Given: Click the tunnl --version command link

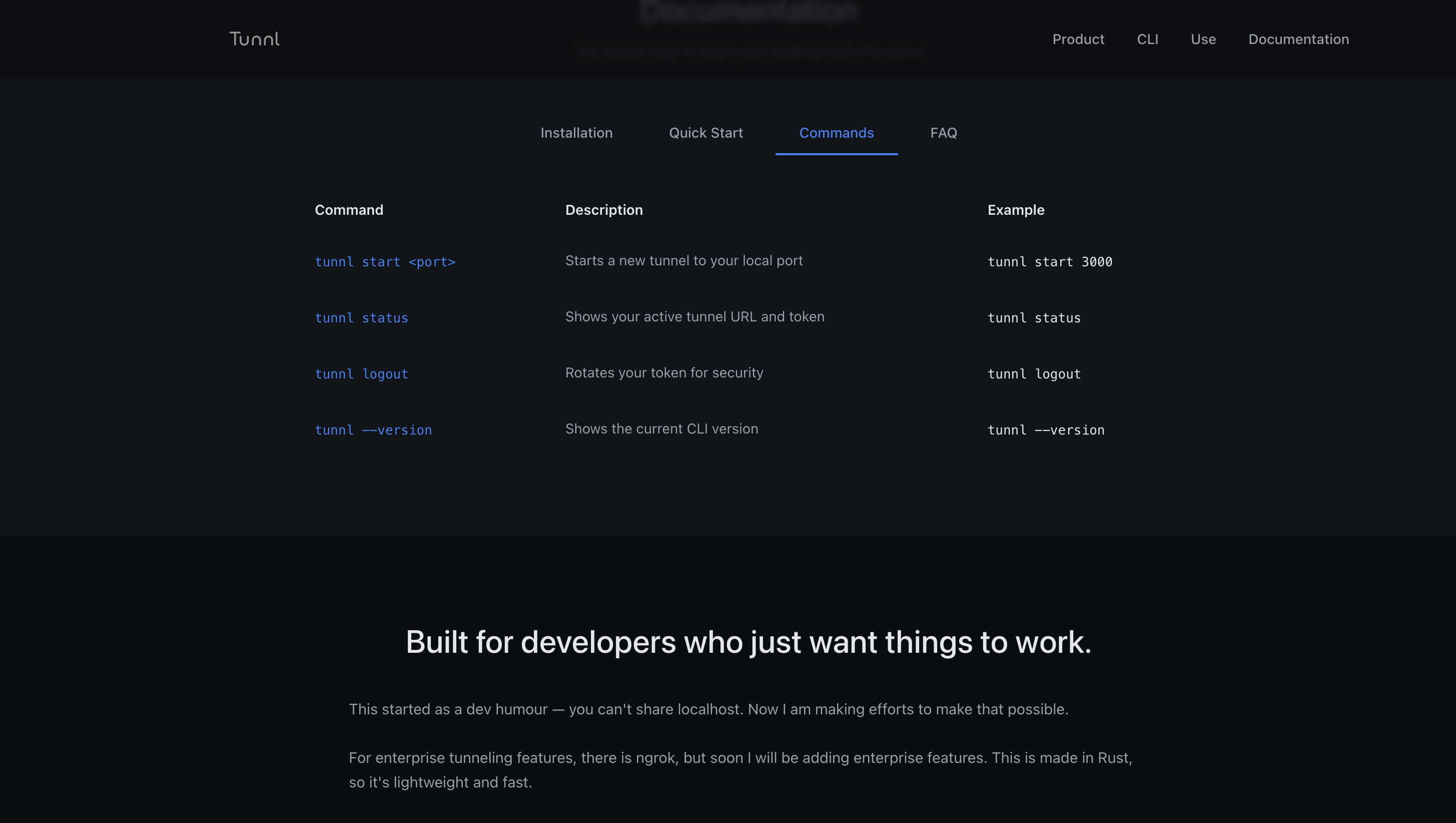Looking at the screenshot, I should point(373,430).
